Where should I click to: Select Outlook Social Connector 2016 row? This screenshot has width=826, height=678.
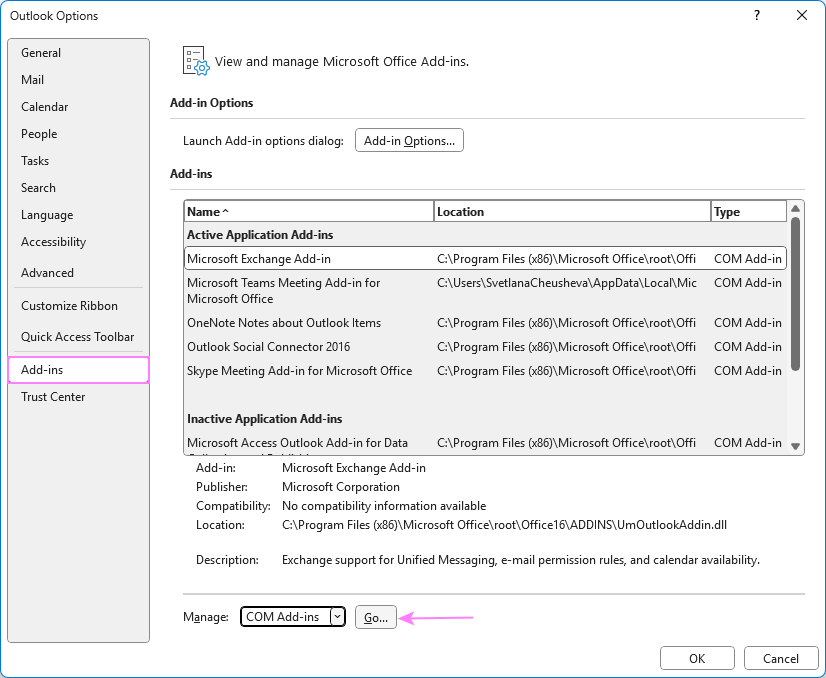point(486,347)
